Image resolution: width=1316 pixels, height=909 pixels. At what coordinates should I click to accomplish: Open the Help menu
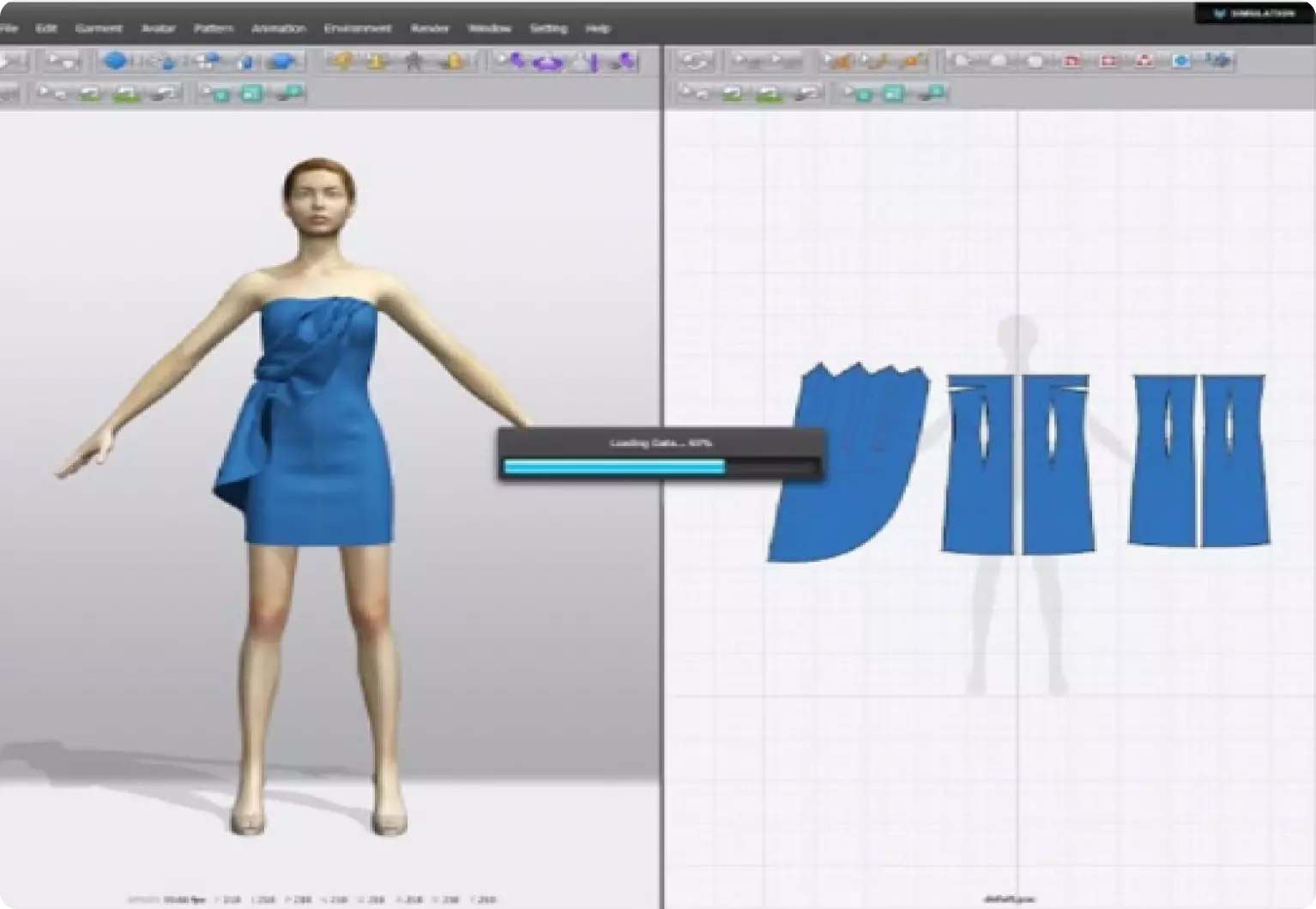point(598,28)
